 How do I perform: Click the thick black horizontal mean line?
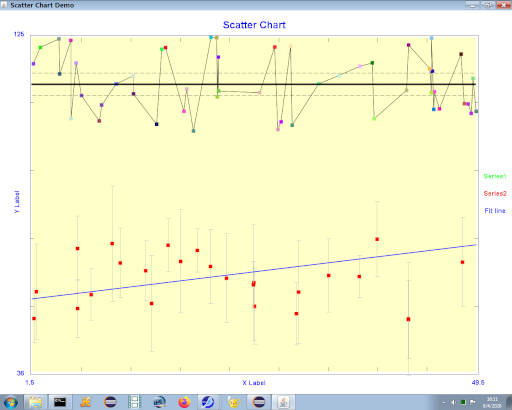(x=253, y=84)
